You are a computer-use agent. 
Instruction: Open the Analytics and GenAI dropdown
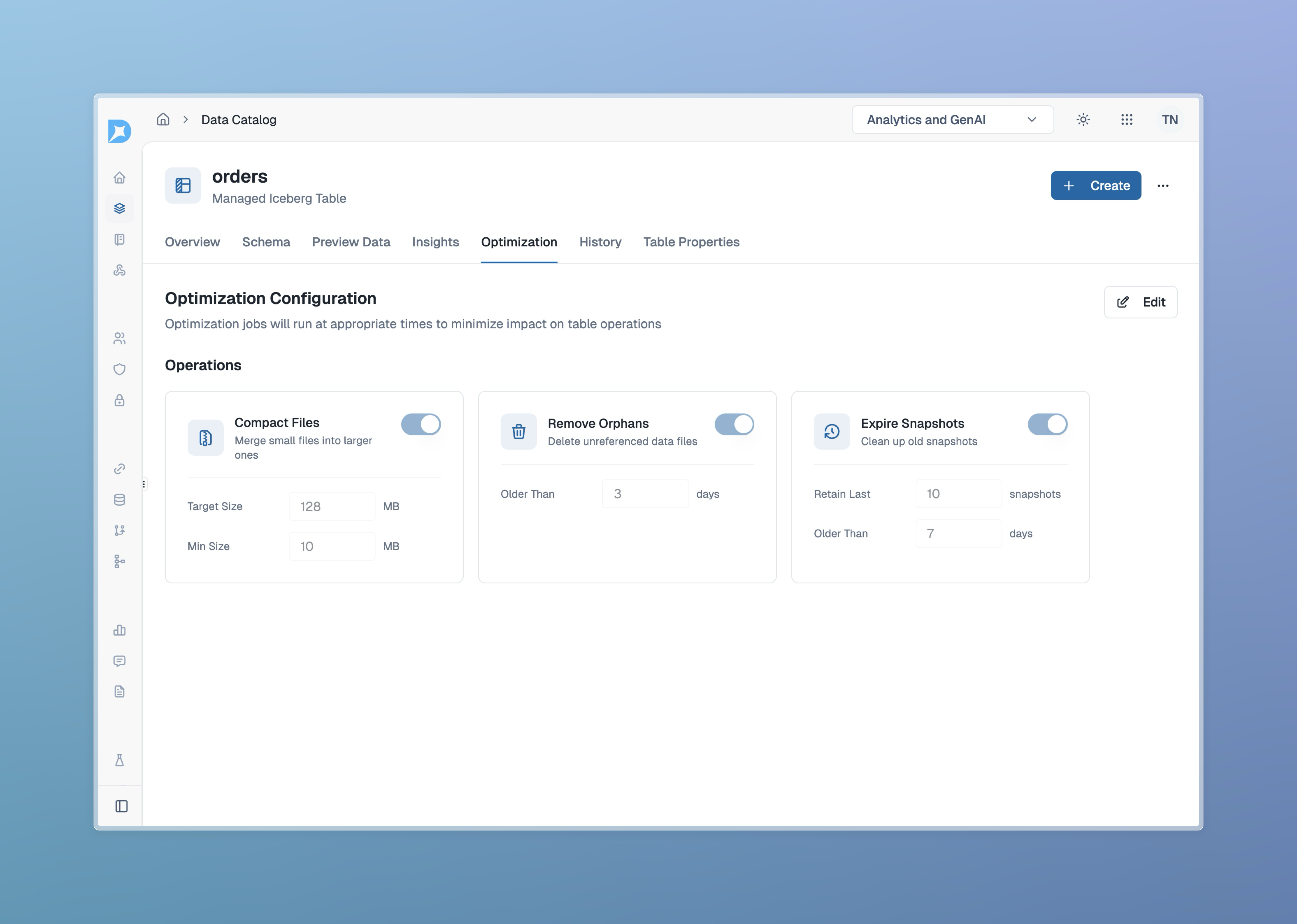[x=952, y=120]
